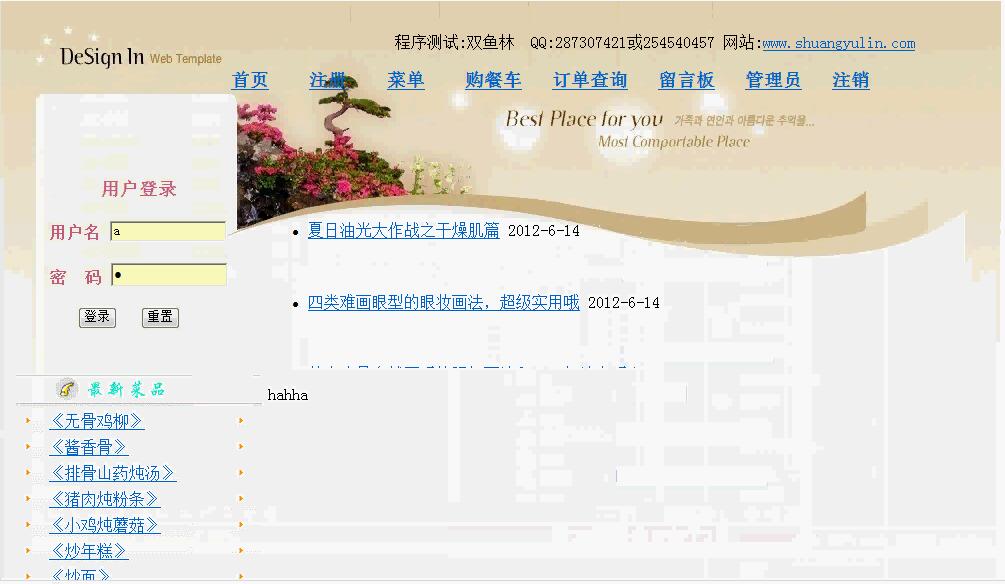Click the Best Place for you banner text
Image resolution: width=1005 pixels, height=584 pixels.
point(584,119)
